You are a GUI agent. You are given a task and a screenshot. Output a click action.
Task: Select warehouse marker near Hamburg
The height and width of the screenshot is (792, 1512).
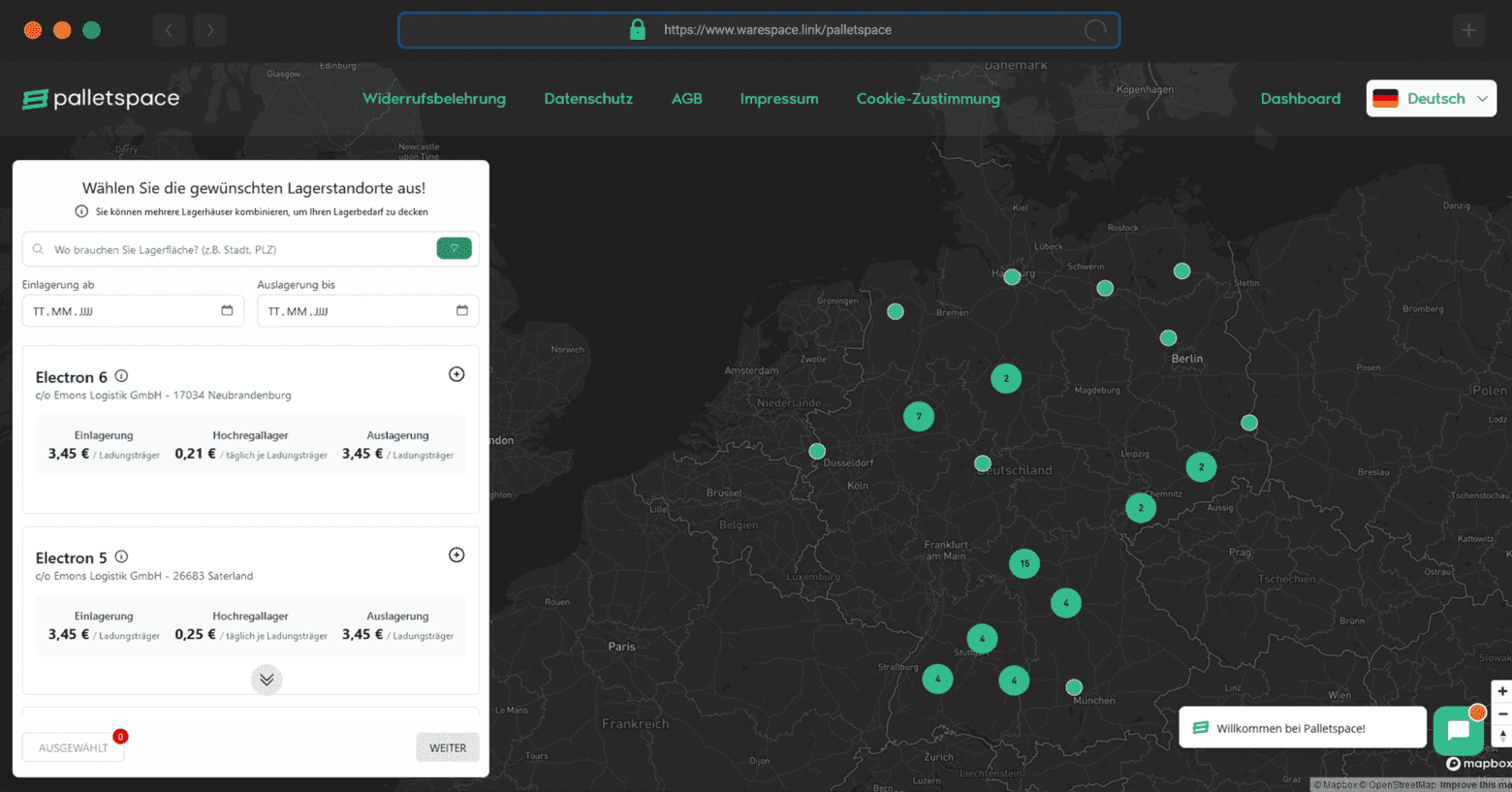coord(1012,277)
